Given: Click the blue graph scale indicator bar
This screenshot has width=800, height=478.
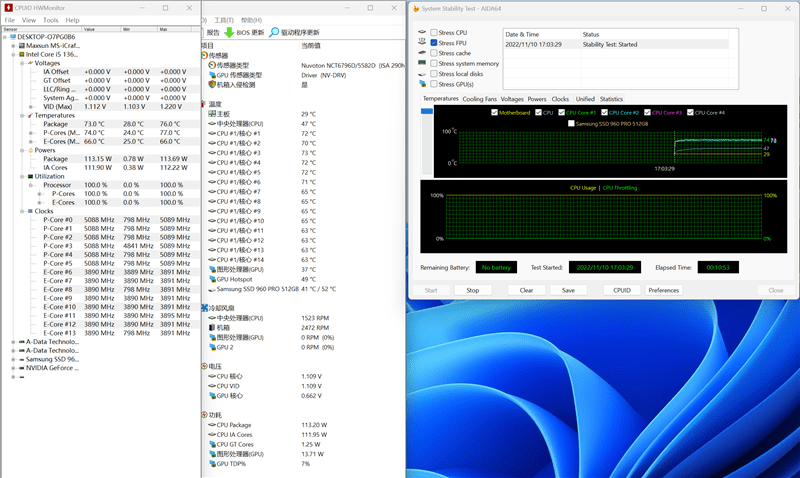Looking at the screenshot, I should coord(427,111).
